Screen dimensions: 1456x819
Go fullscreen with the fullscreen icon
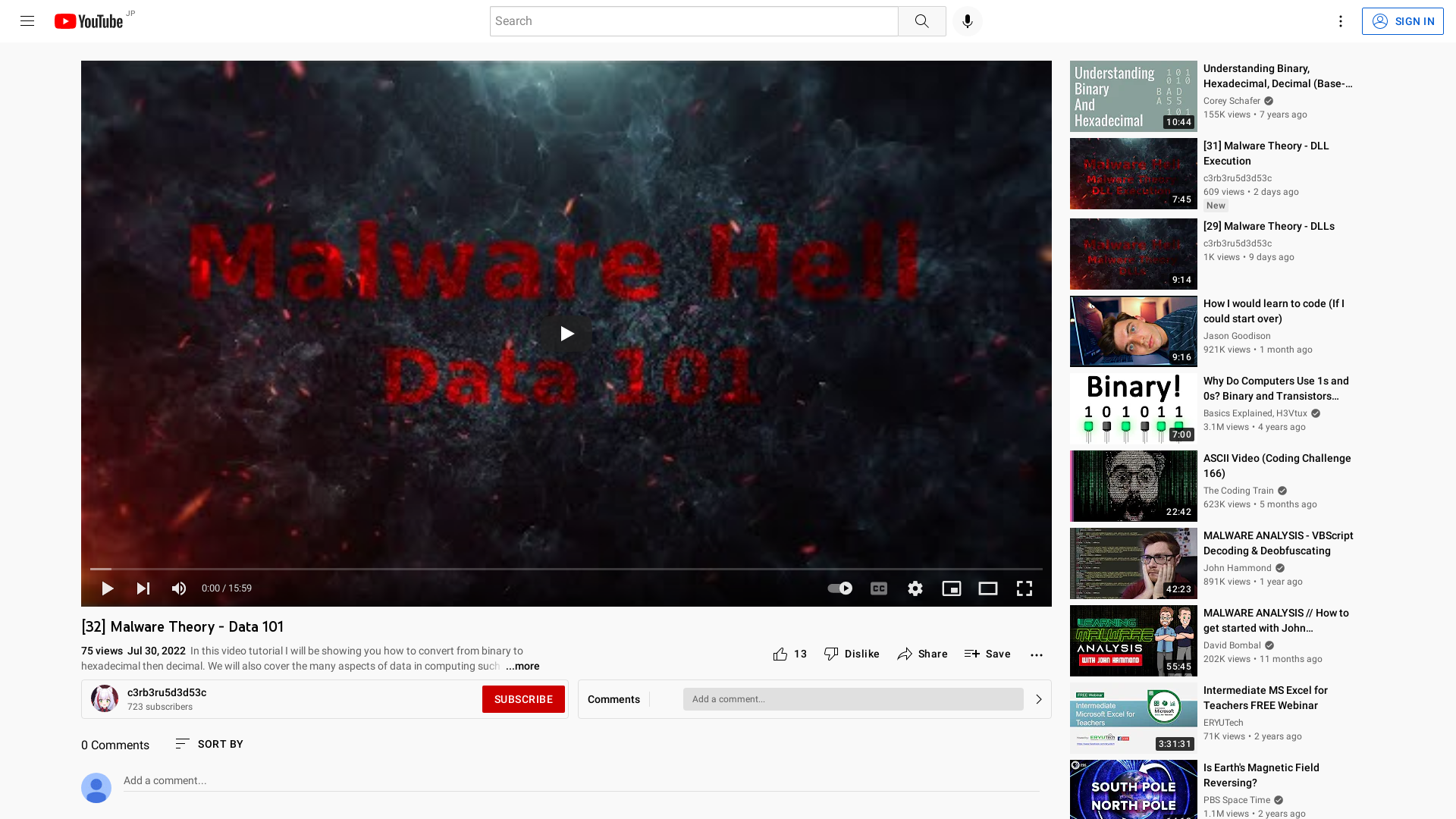1025,588
